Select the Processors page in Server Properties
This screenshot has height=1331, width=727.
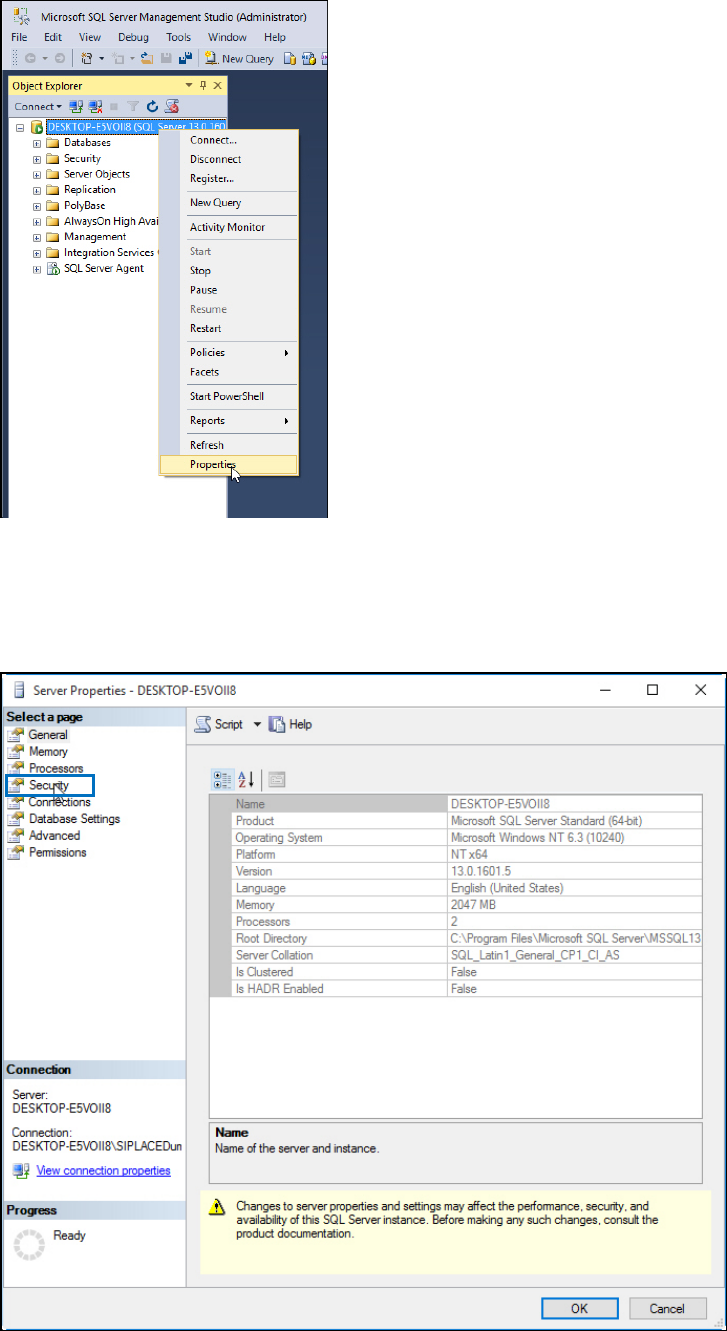click(56, 769)
